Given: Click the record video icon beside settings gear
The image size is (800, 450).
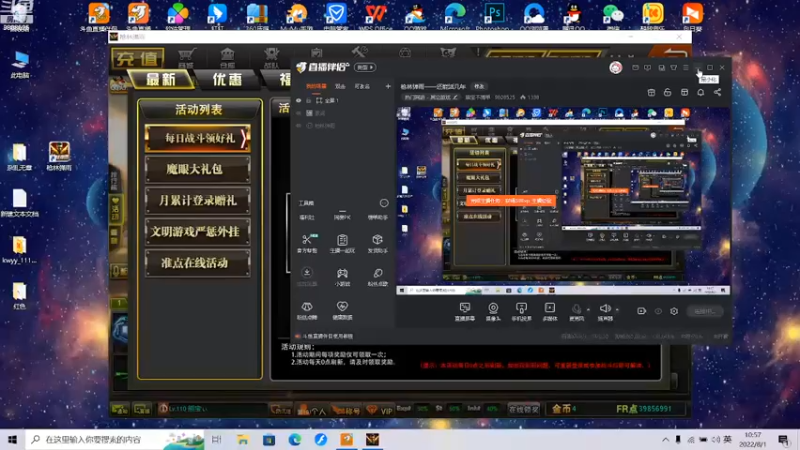Looking at the screenshot, I should click(x=641, y=311).
